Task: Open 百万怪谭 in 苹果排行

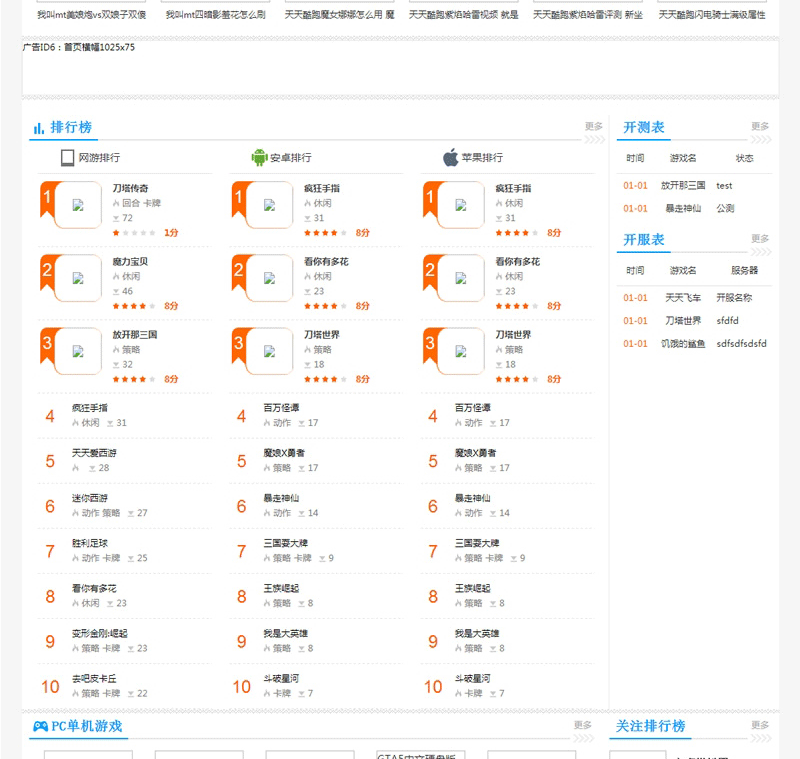Action: pos(473,408)
